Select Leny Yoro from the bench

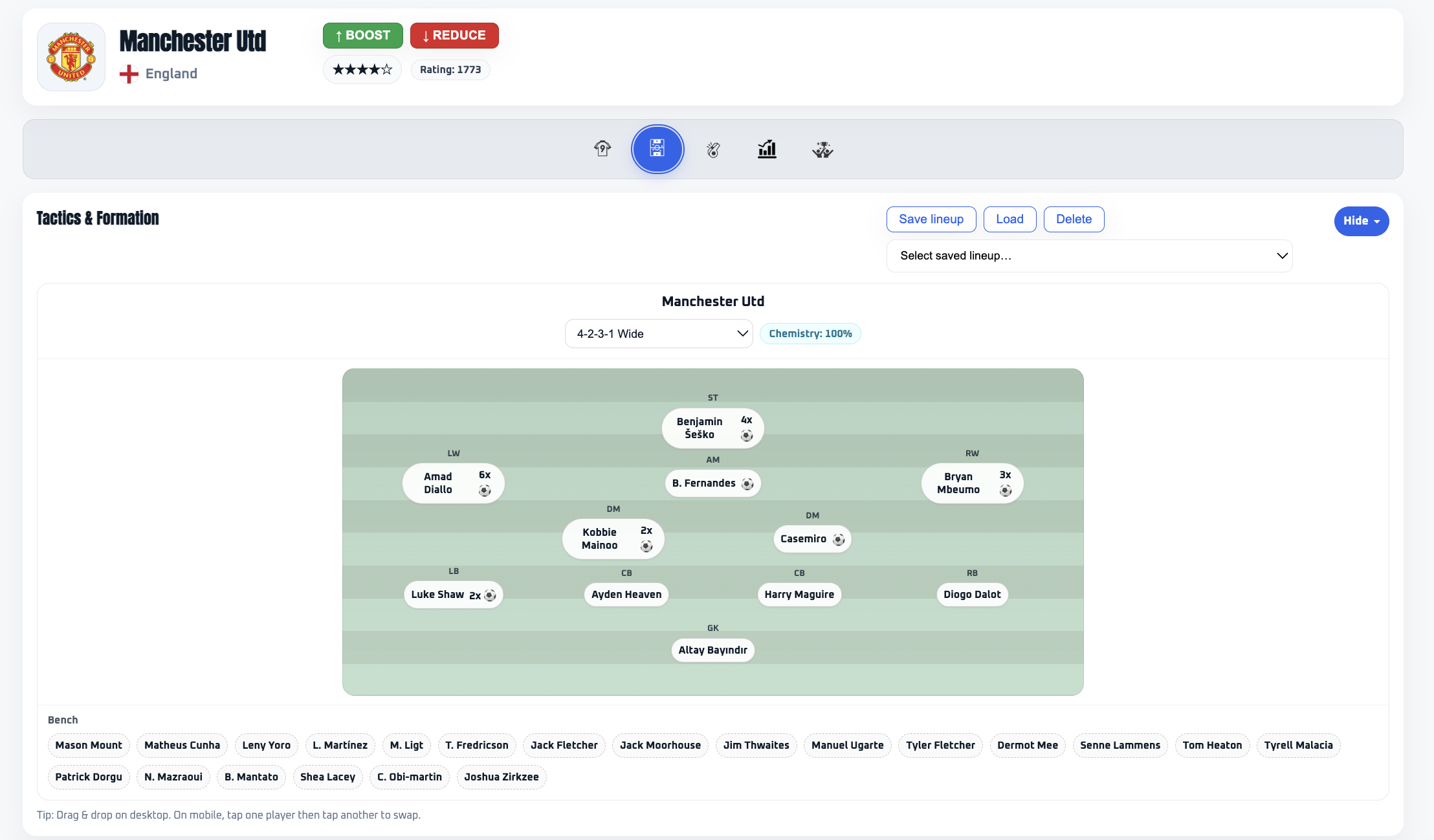(267, 746)
